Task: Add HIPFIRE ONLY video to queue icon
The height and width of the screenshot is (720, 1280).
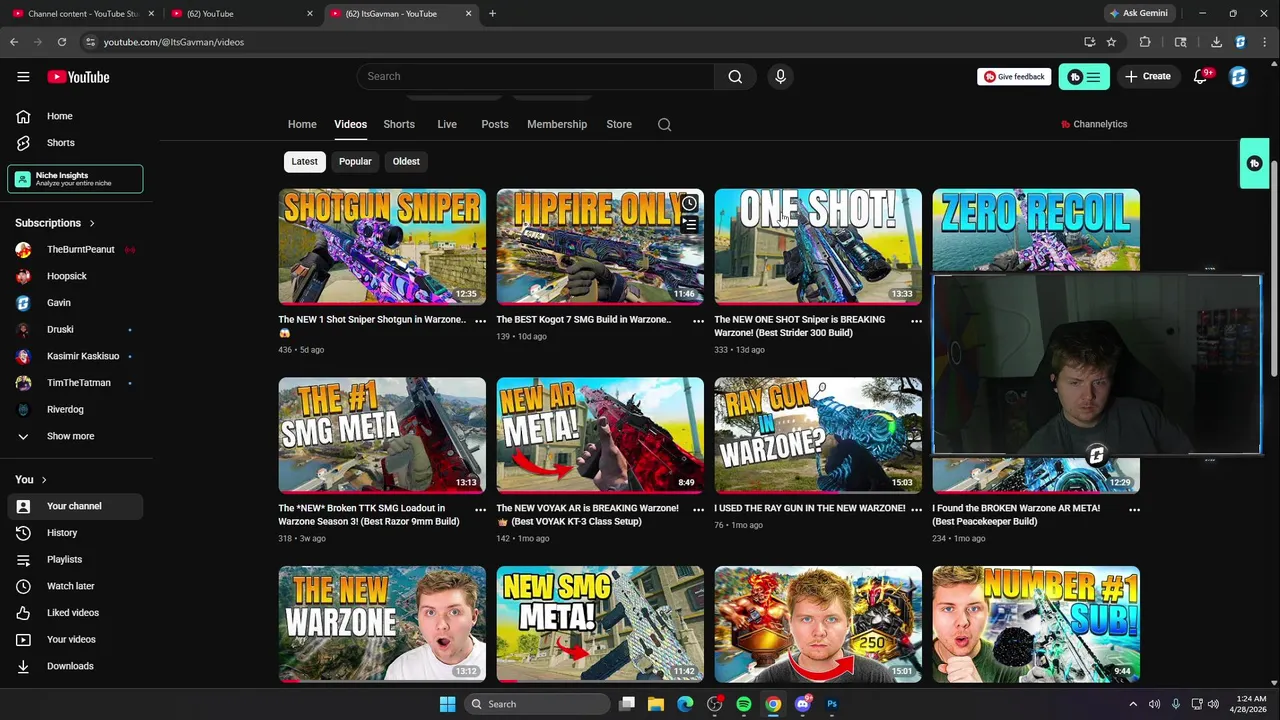Action: coord(690,226)
